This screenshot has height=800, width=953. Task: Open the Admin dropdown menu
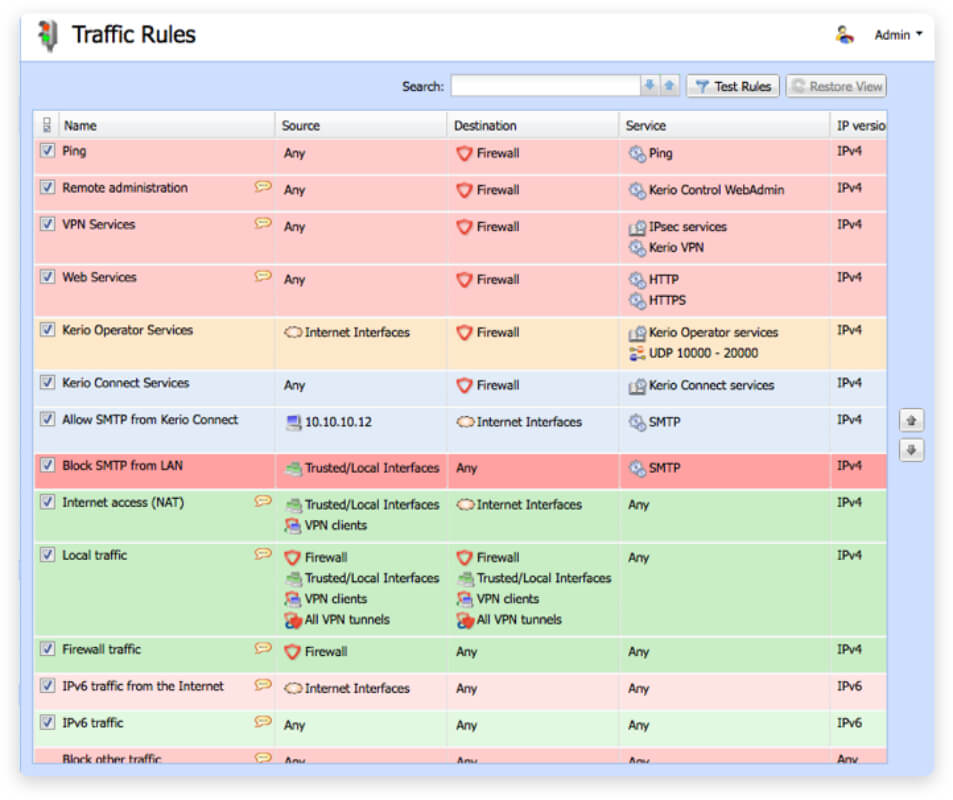click(898, 35)
